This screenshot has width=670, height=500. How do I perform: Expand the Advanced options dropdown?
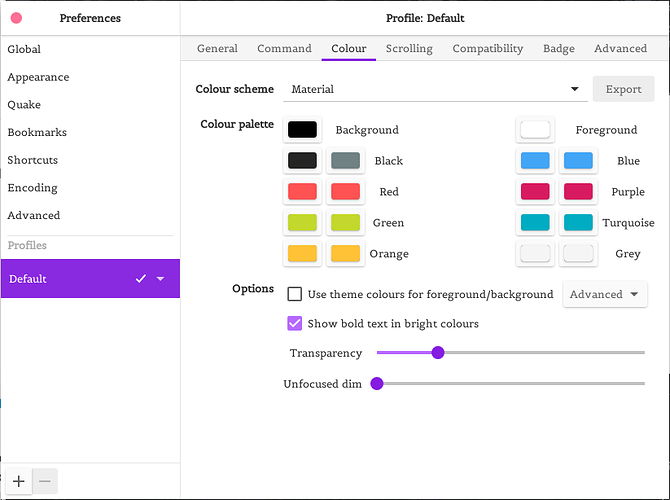(x=605, y=294)
